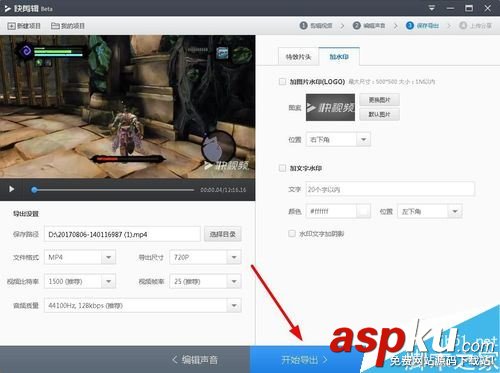
Task: Select the 快视频 watermark logo thumbnail
Action: click(x=330, y=107)
